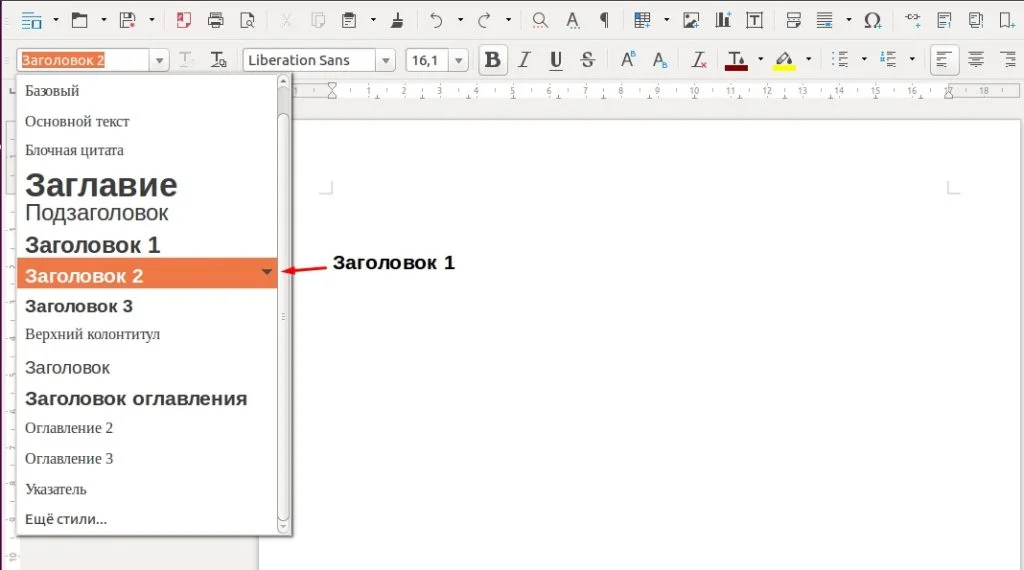Image resolution: width=1024 pixels, height=570 pixels.
Task: Insert bookmark icon
Action: pos(1007,20)
